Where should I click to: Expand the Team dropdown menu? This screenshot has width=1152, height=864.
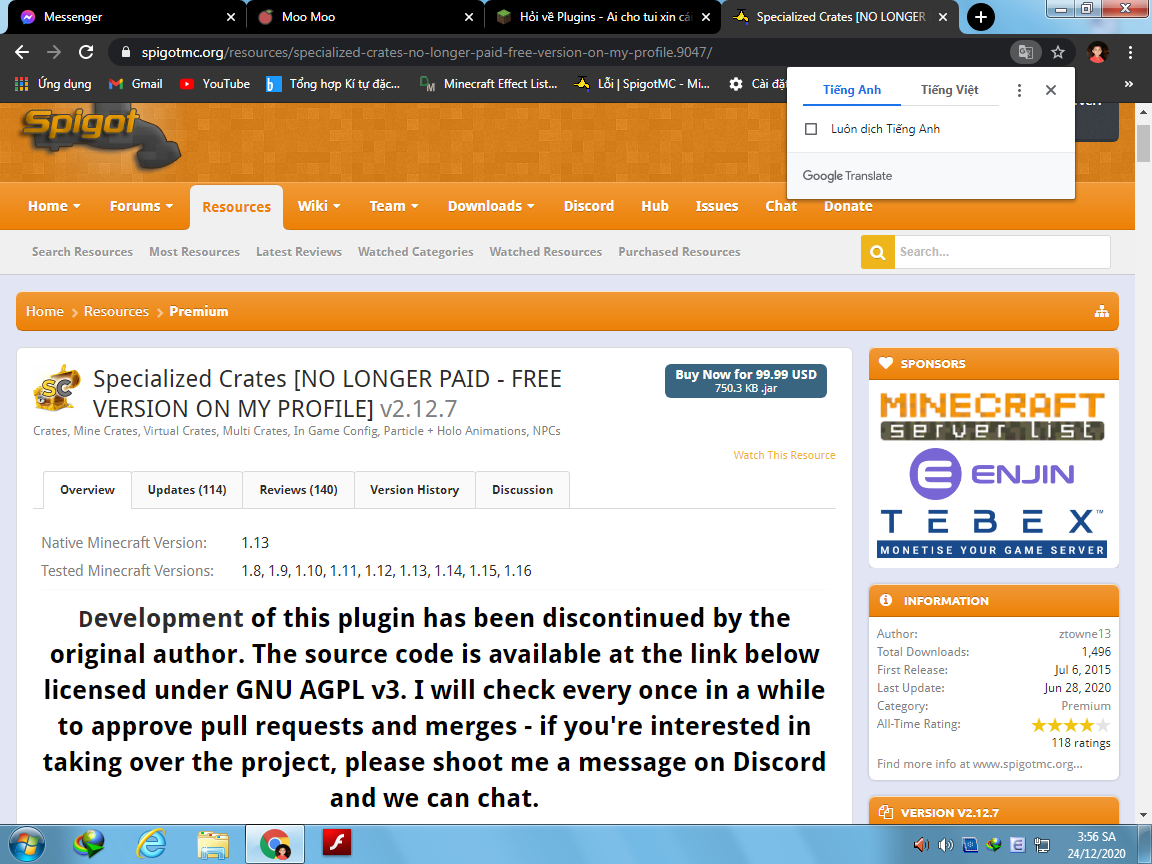(x=394, y=206)
